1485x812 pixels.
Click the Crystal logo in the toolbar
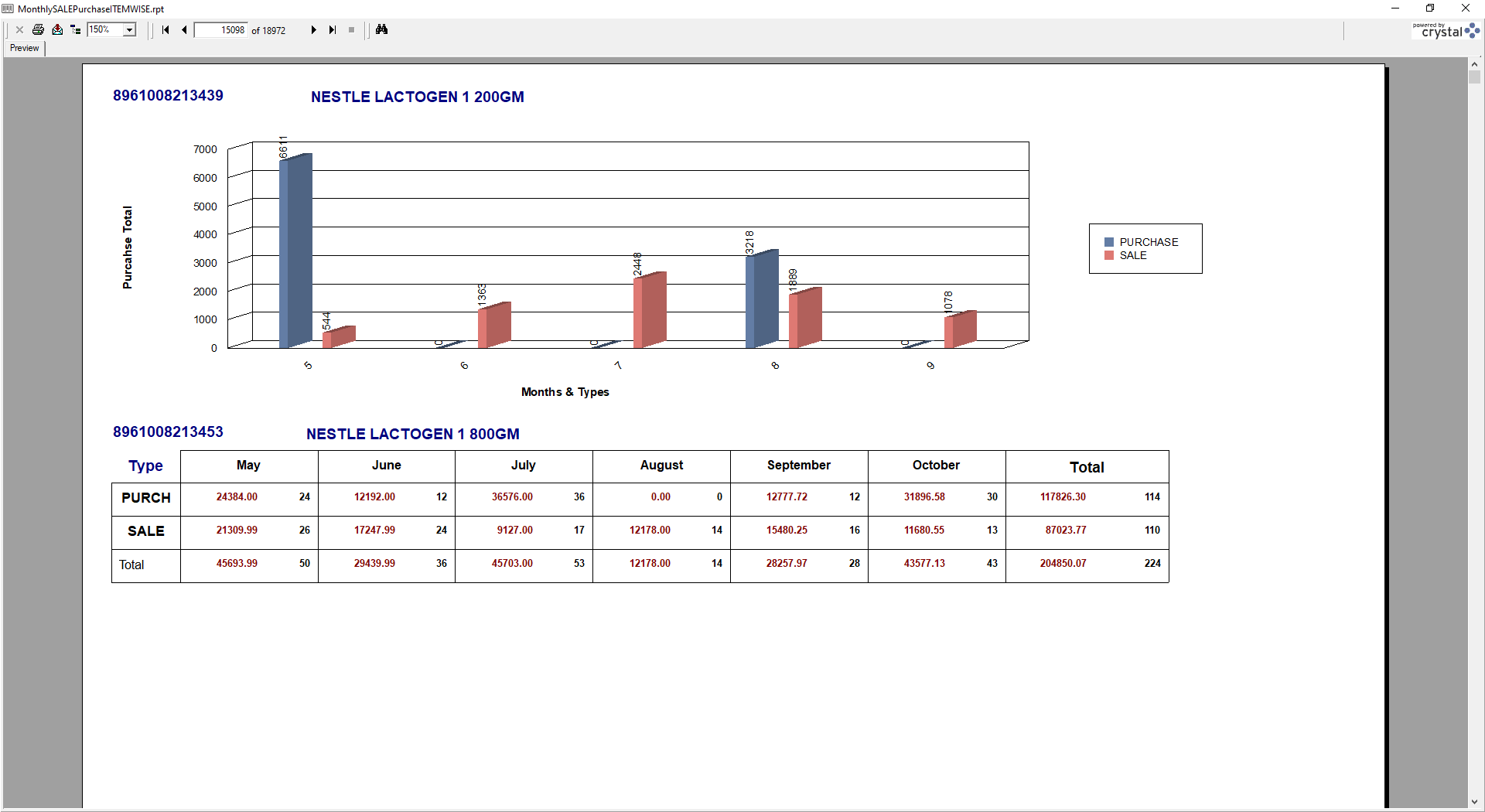pyautogui.click(x=1446, y=30)
